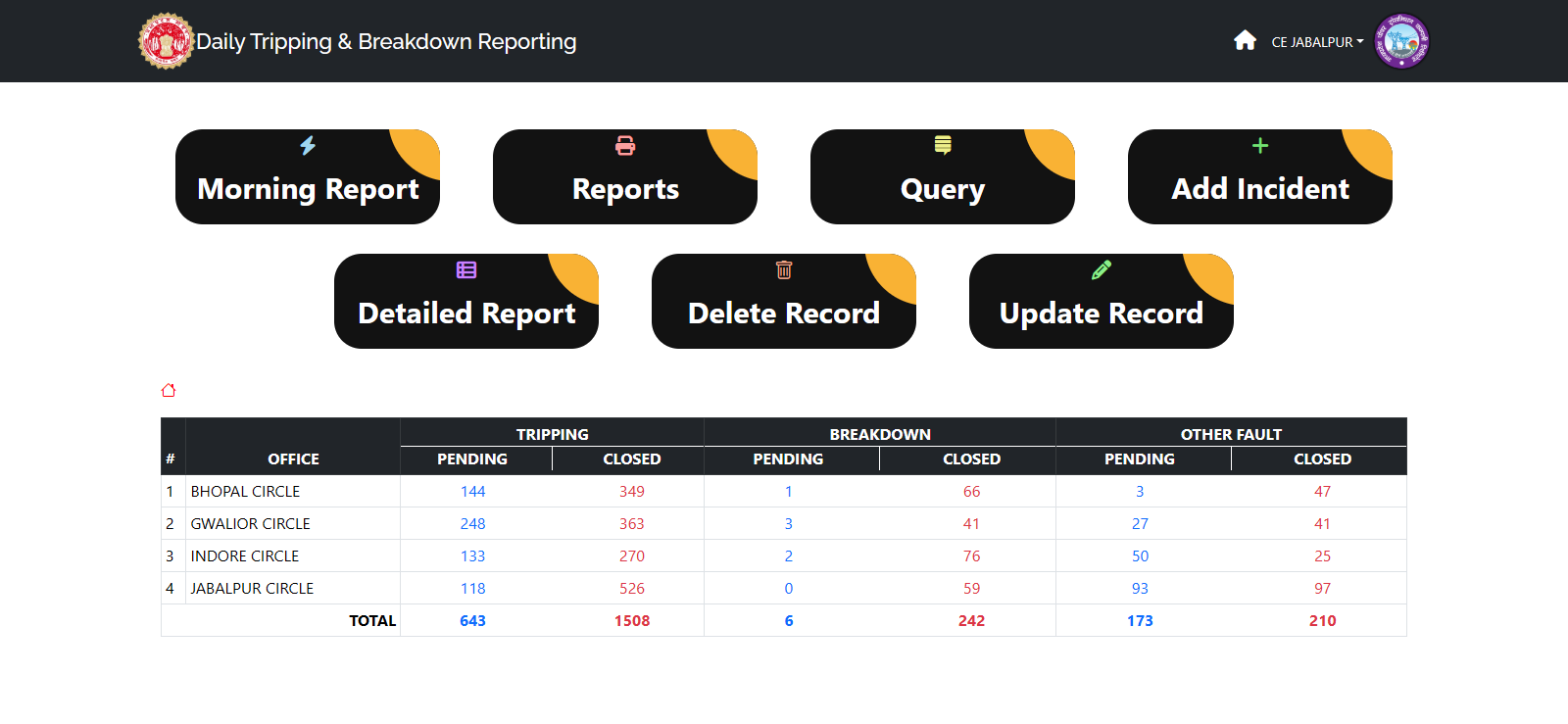This screenshot has height=724, width=1568.
Task: Click the total pending tripping value 643
Action: pos(473,621)
